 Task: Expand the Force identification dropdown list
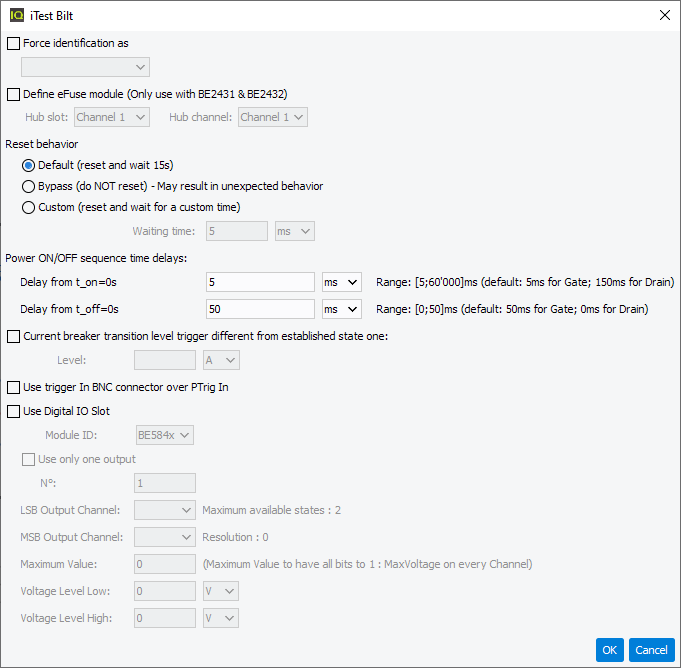(x=86, y=67)
